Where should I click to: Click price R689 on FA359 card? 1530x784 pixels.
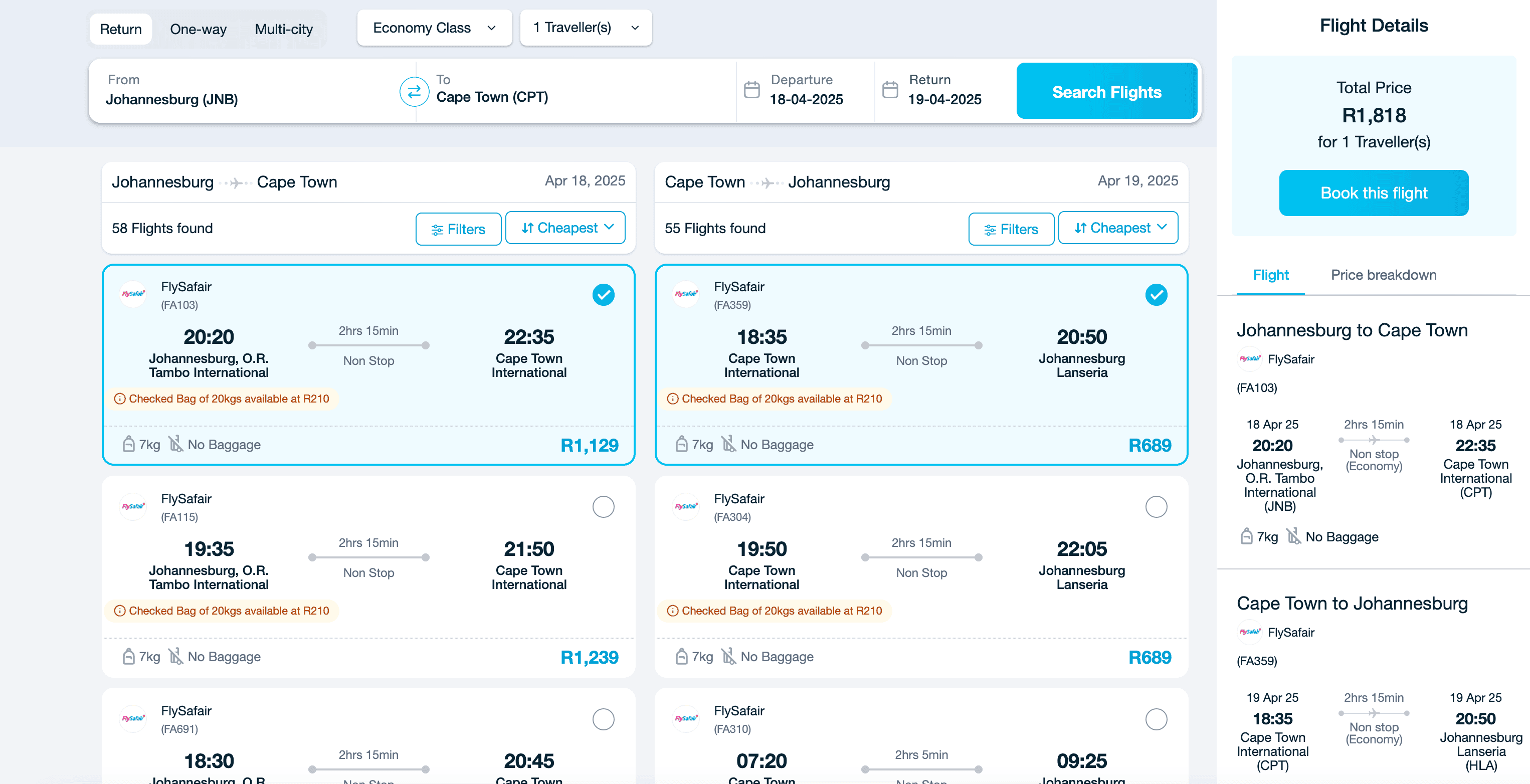[x=1150, y=445]
